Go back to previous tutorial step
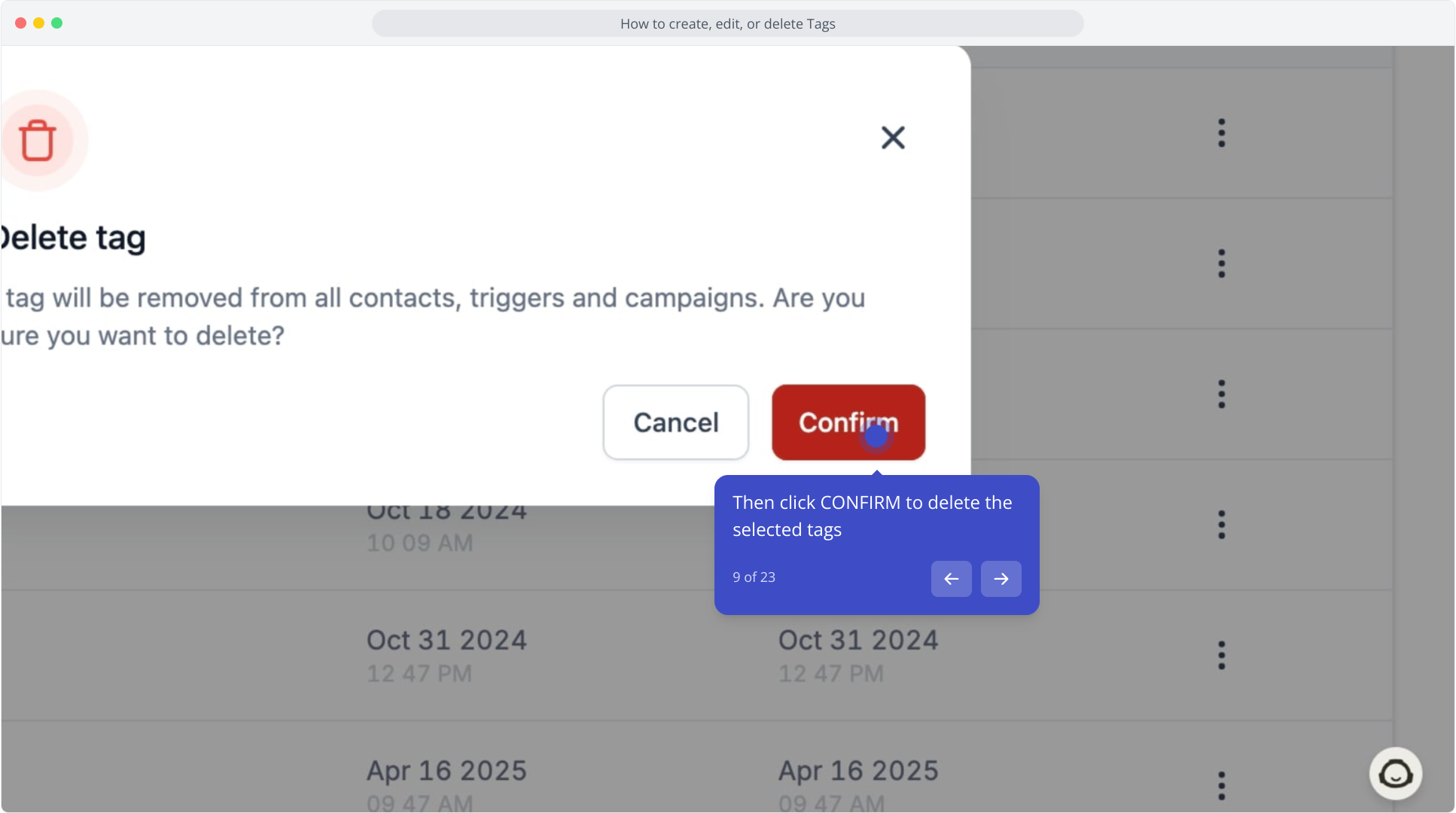 [x=952, y=579]
